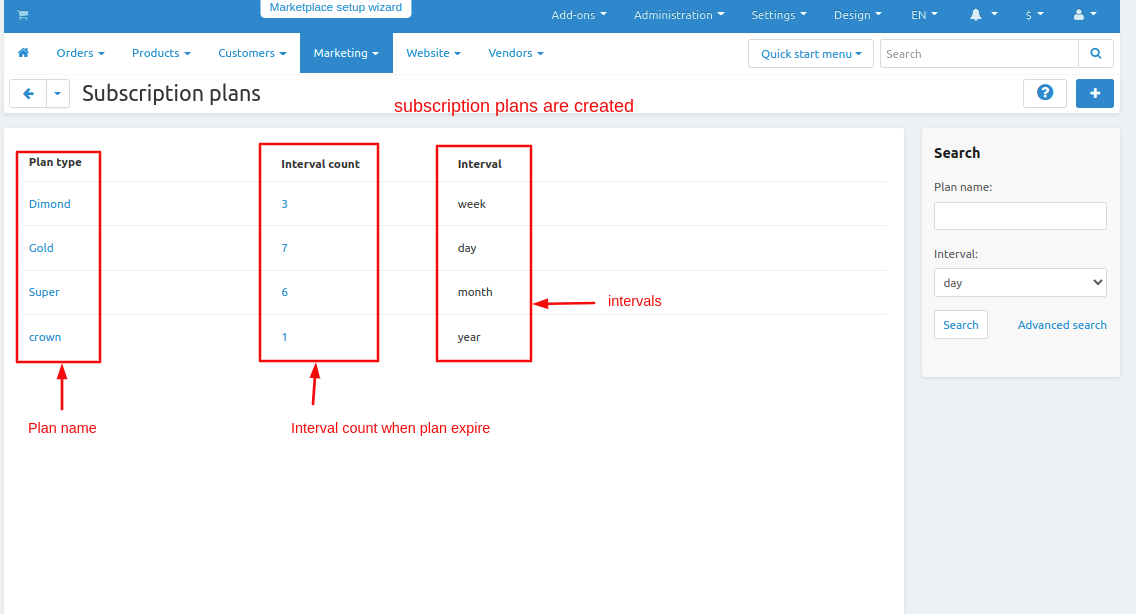The width and height of the screenshot is (1136, 614).
Task: Focus the top Search input field
Action: tap(979, 54)
